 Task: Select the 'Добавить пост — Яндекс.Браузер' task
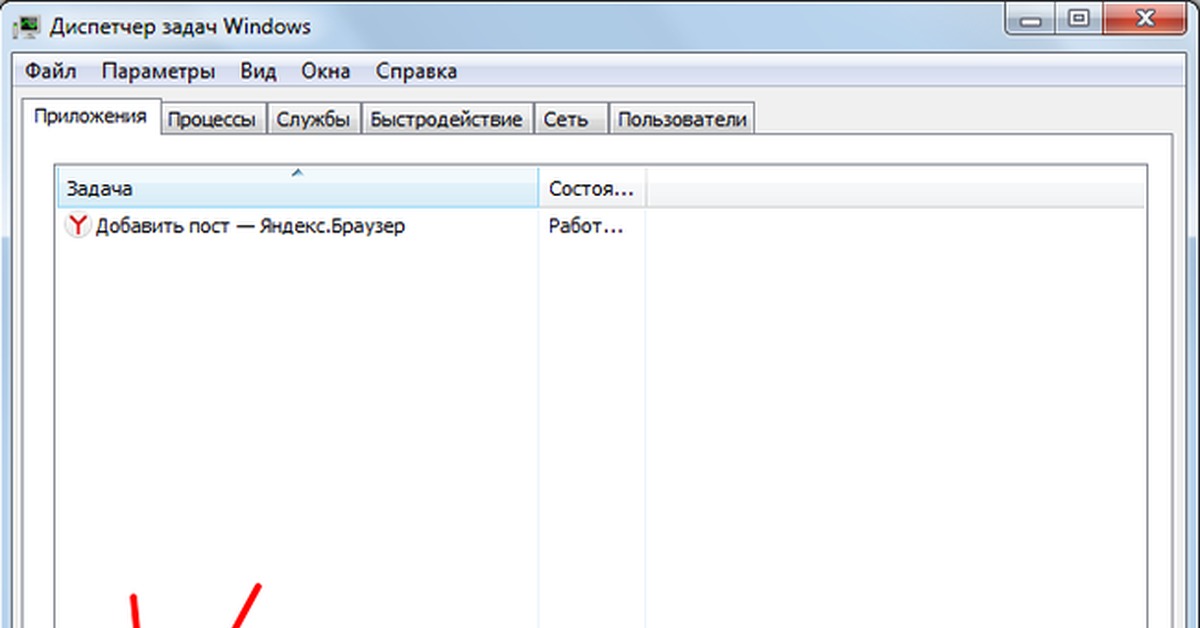tap(250, 226)
